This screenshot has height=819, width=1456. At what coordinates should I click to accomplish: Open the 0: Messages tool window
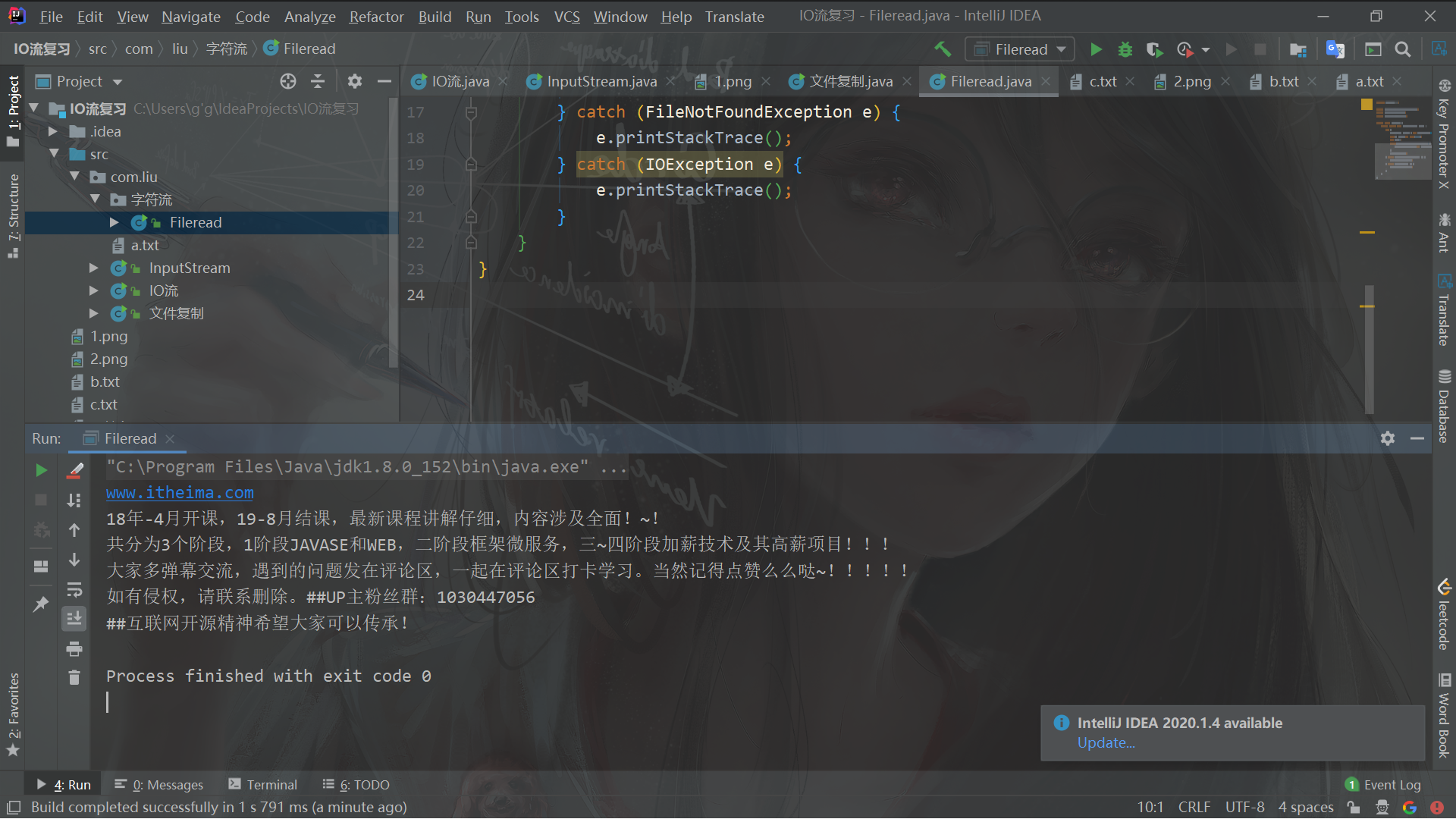pos(158,785)
